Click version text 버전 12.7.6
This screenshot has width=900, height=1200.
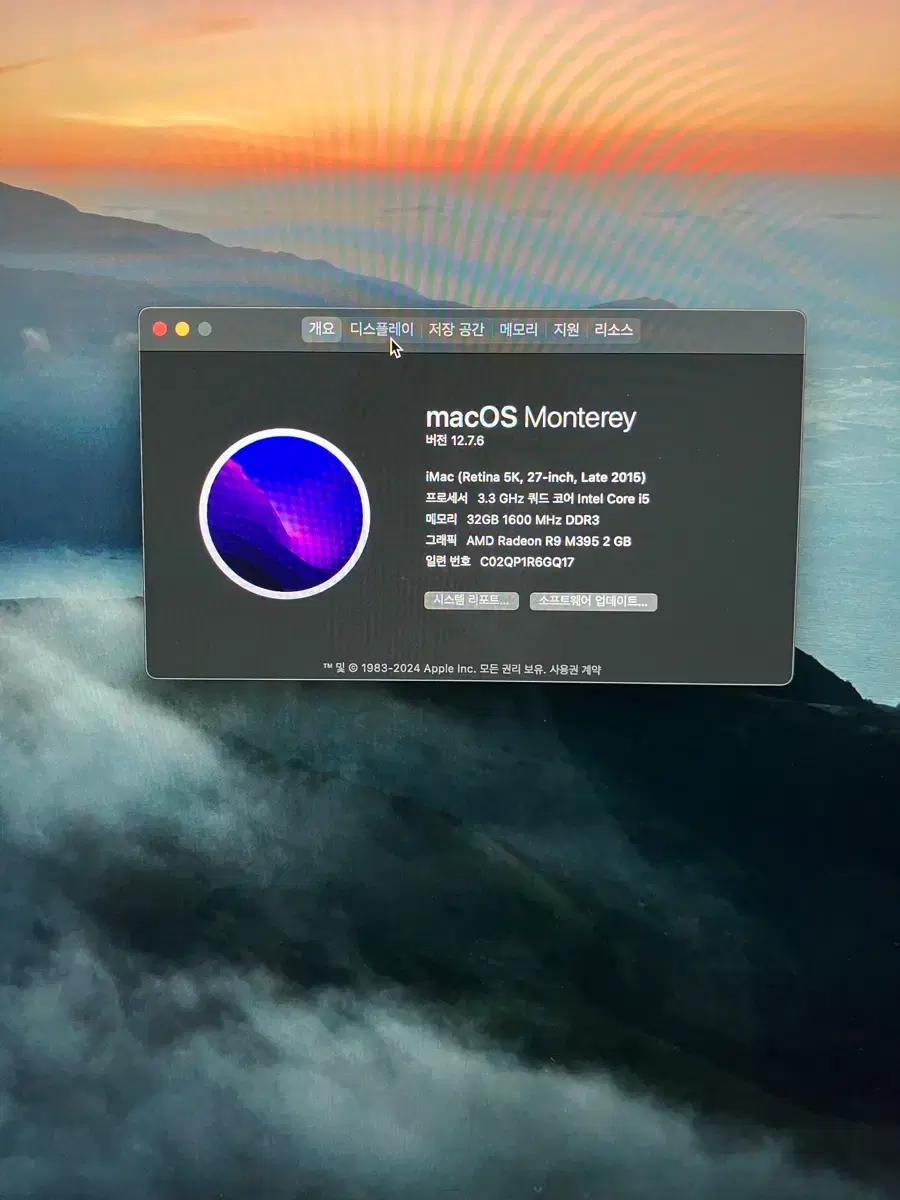click(x=455, y=440)
